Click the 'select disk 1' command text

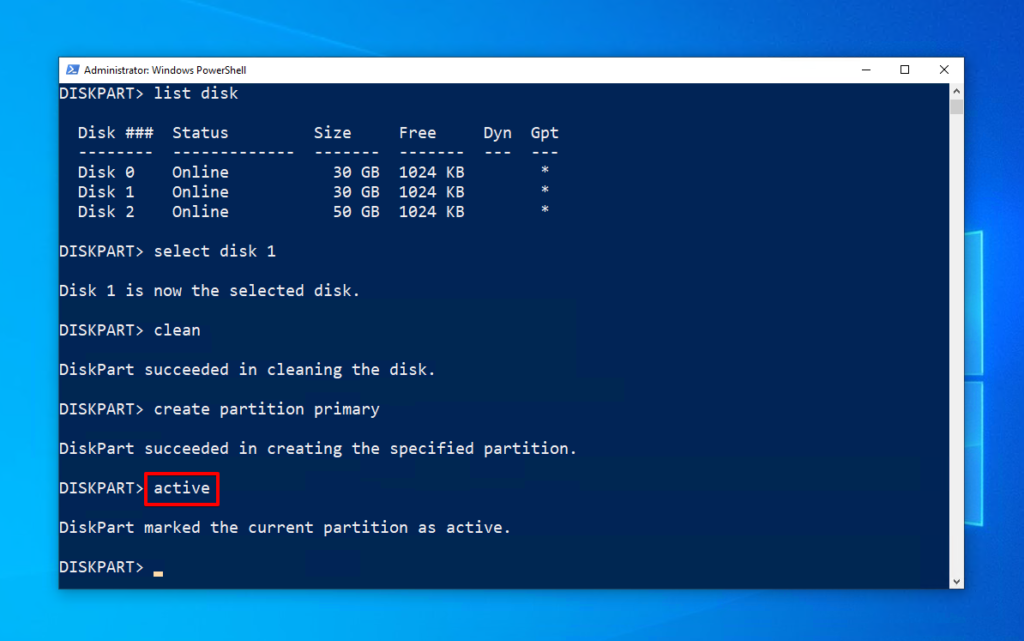[x=215, y=251]
